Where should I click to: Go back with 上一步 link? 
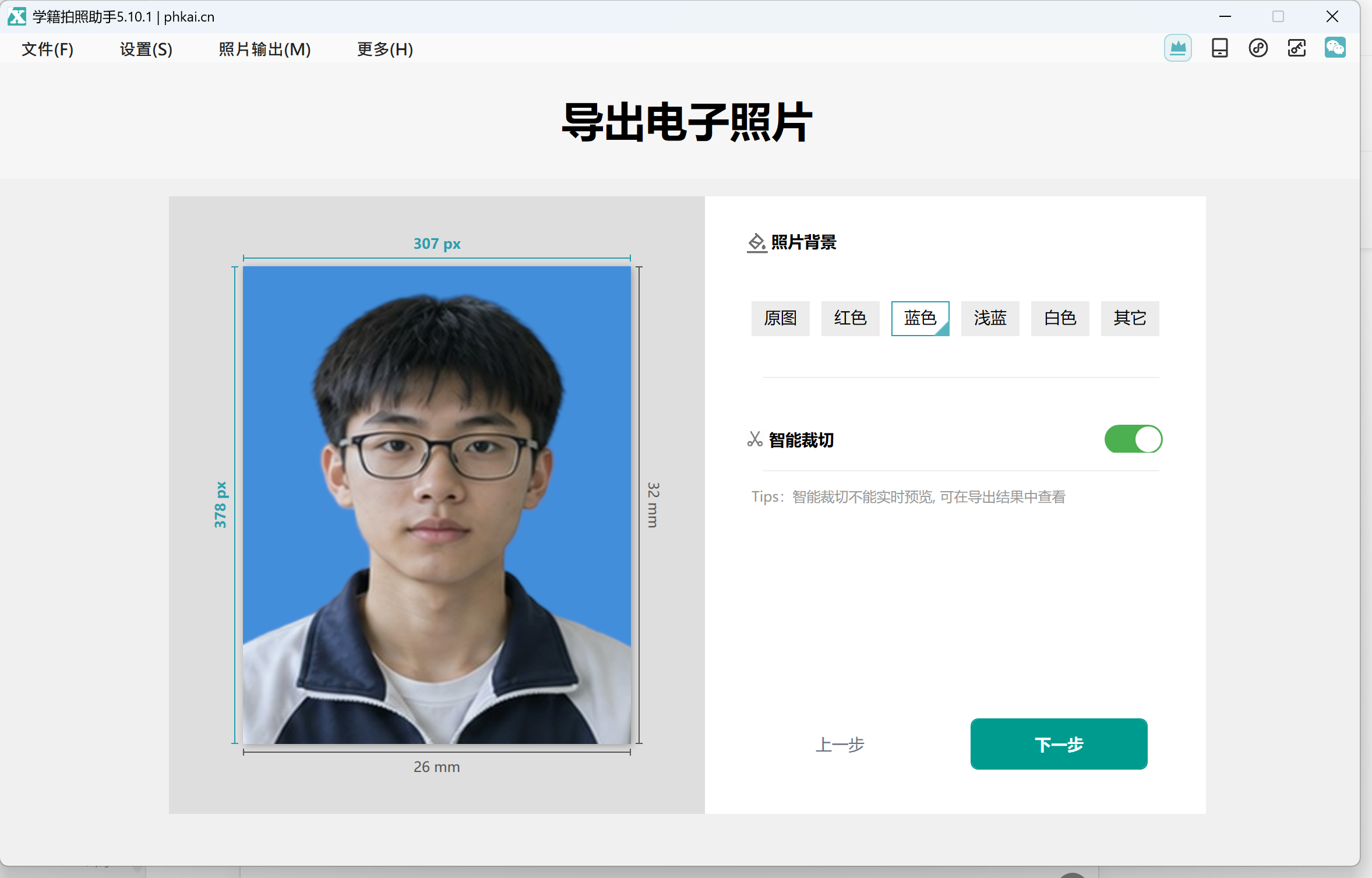(840, 745)
